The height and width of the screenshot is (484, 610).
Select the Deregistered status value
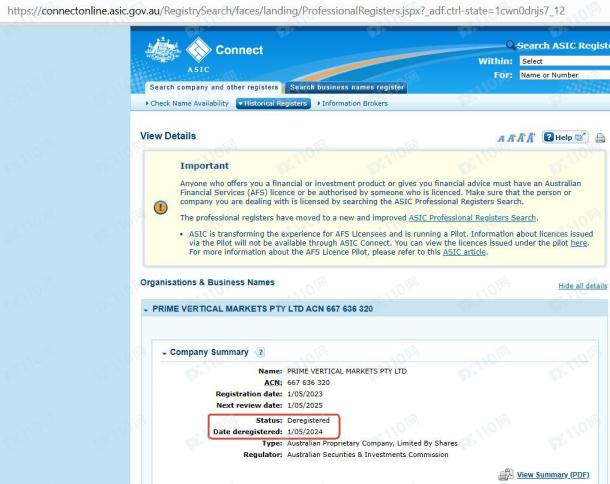point(309,421)
